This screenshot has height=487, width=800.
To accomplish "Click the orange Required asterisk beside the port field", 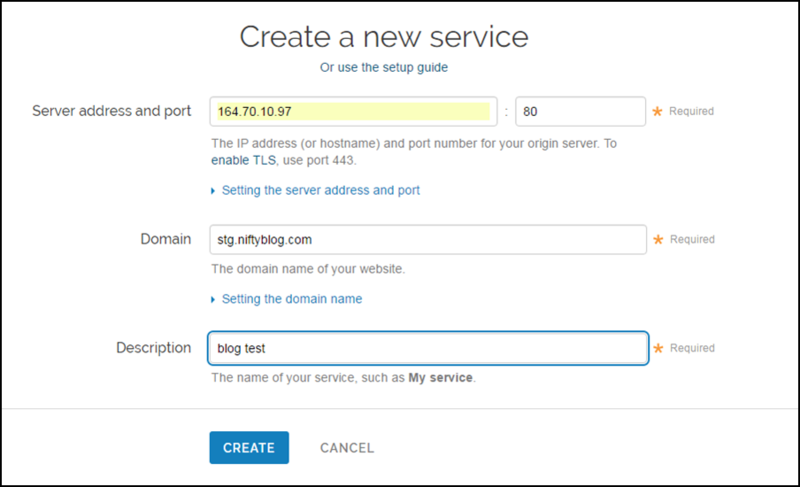I will [657, 111].
